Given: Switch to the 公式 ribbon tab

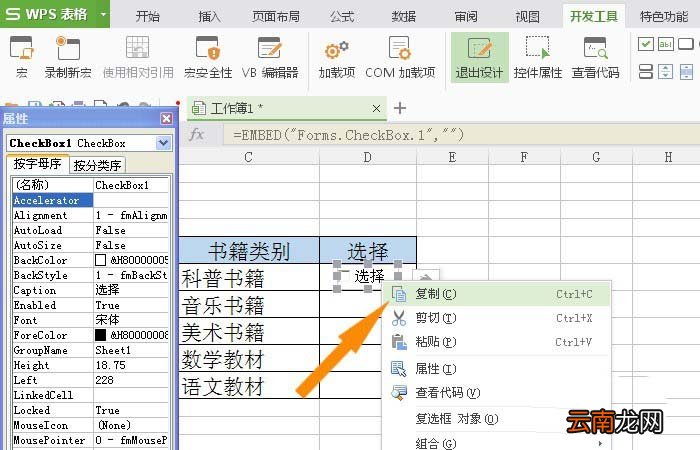Looking at the screenshot, I should pos(342,17).
